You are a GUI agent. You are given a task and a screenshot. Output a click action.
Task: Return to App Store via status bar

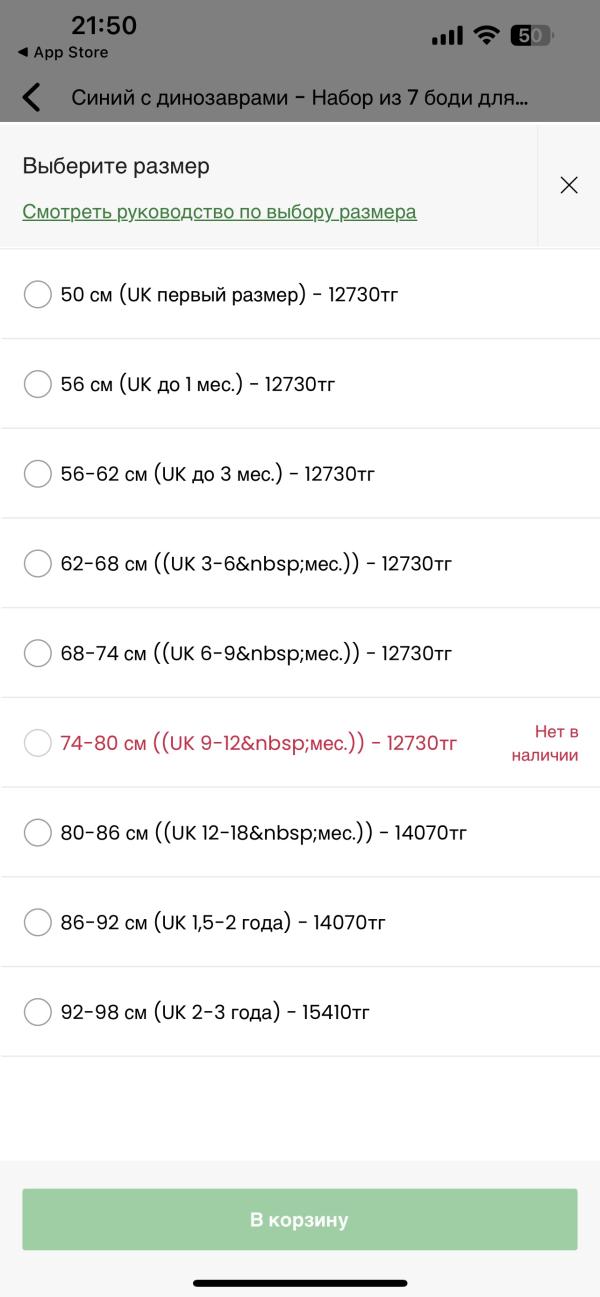coord(62,52)
